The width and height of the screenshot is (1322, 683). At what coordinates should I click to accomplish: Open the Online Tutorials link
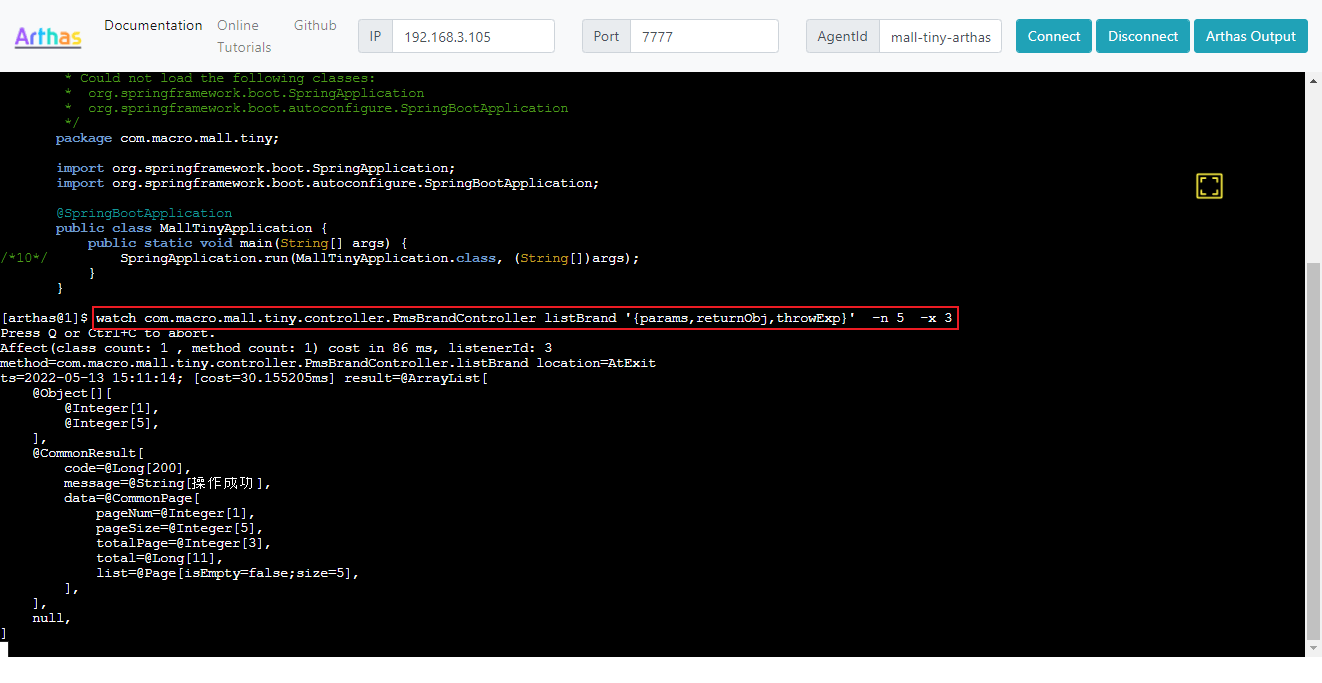tap(244, 36)
